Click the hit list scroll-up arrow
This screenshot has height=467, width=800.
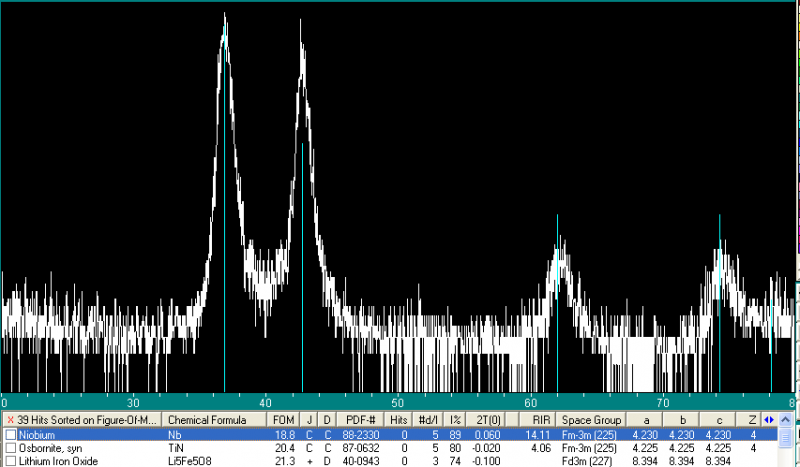785,420
